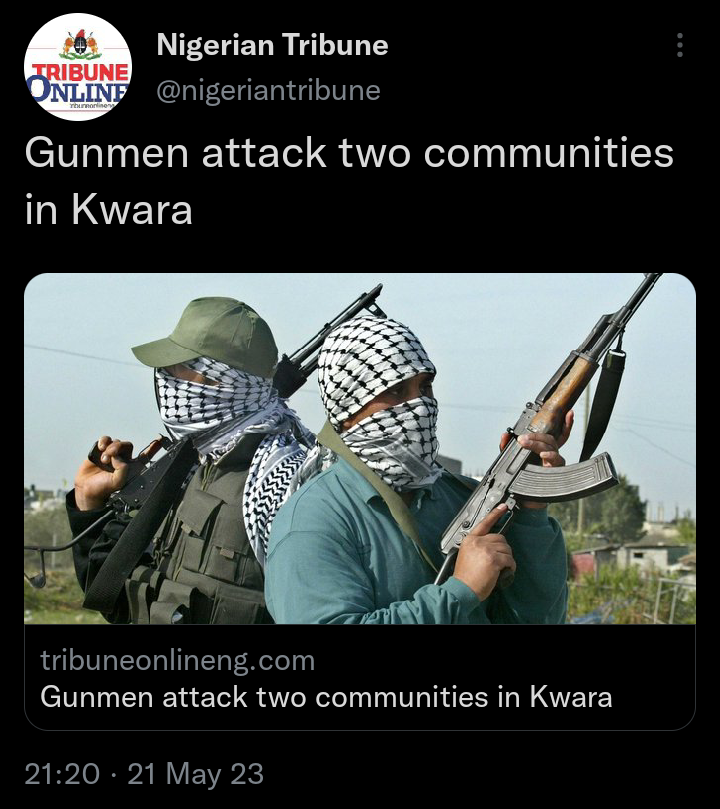Open the card headline about Kwara communities
This screenshot has width=720, height=809.
[326, 697]
